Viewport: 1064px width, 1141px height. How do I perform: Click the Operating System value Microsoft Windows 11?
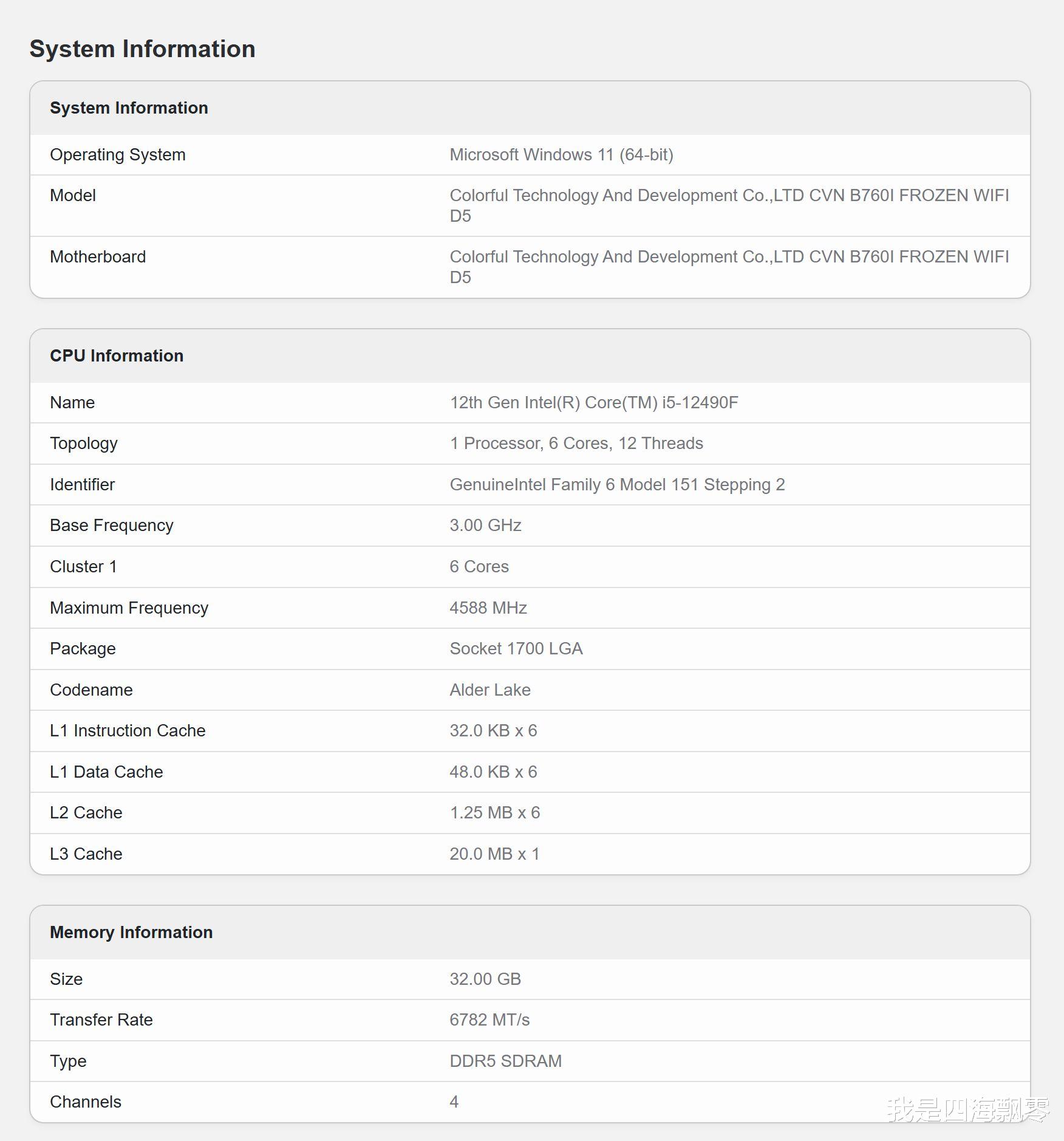561,155
